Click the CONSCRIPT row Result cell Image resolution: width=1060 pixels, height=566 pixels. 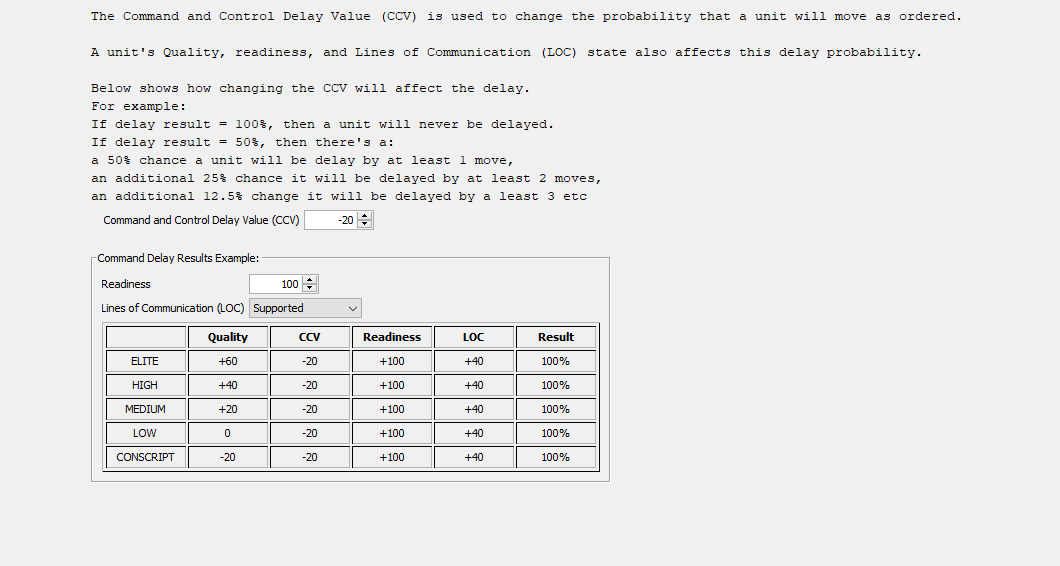point(556,457)
